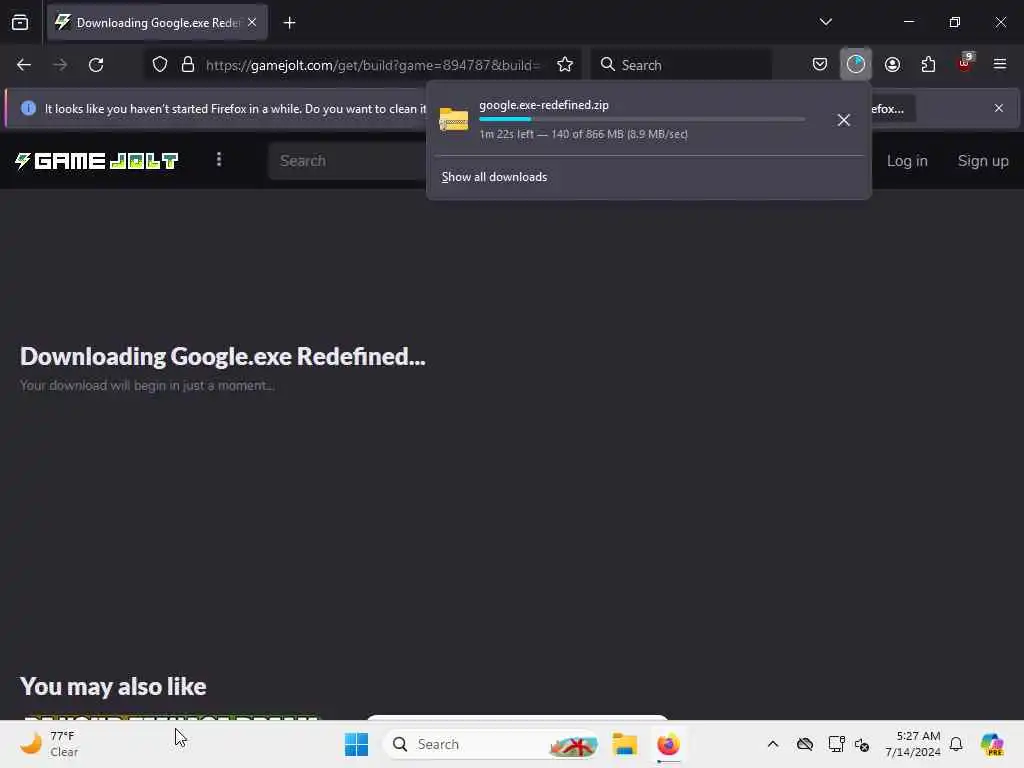Click the notification info icon
The image size is (1024, 768).
coord(28,108)
